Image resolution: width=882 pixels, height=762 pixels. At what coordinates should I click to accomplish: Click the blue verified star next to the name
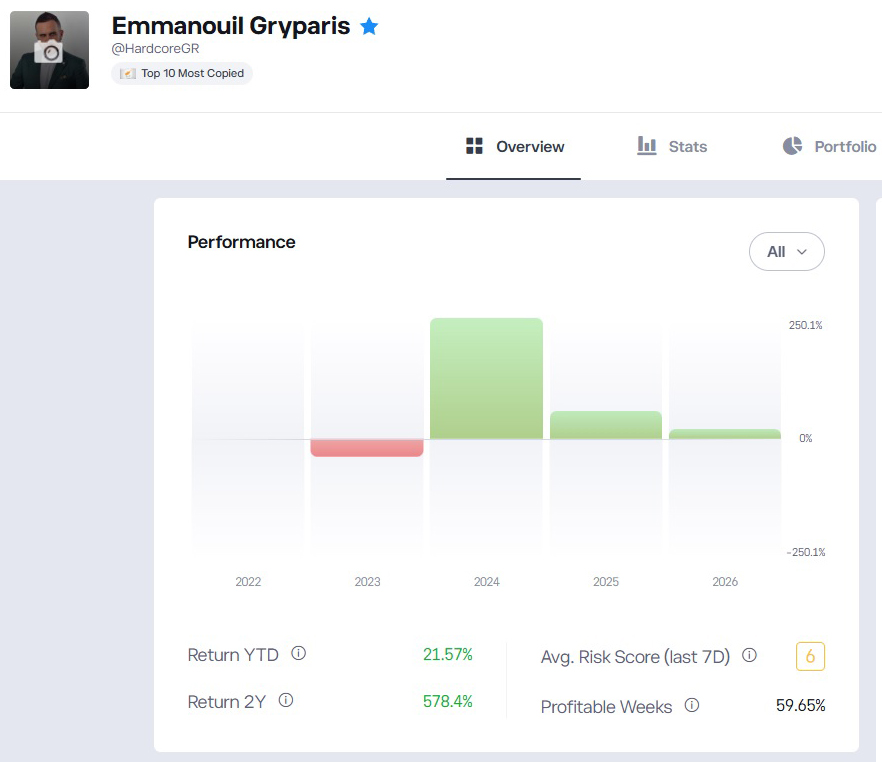[x=369, y=26]
